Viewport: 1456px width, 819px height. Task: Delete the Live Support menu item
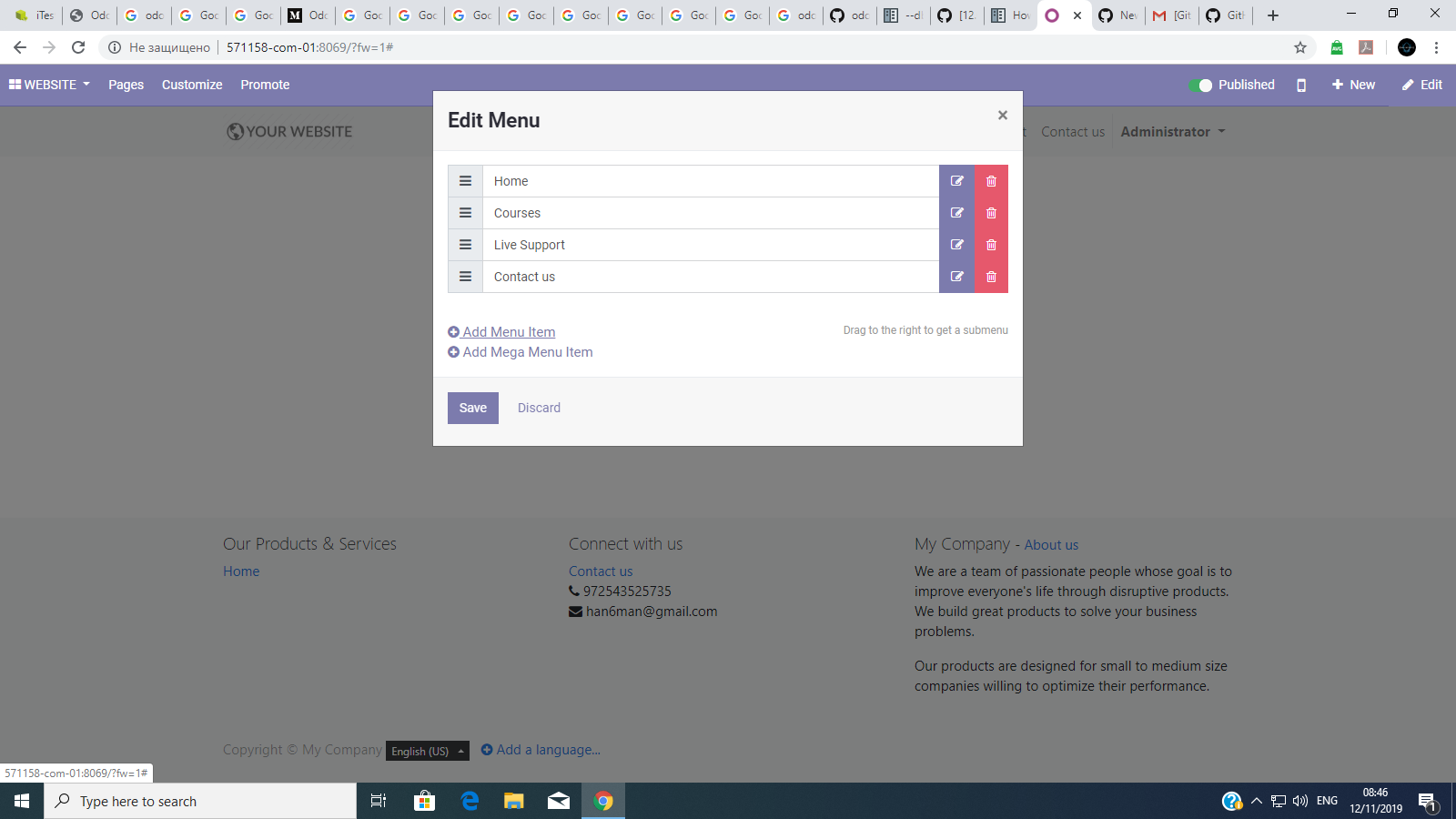[x=992, y=245]
